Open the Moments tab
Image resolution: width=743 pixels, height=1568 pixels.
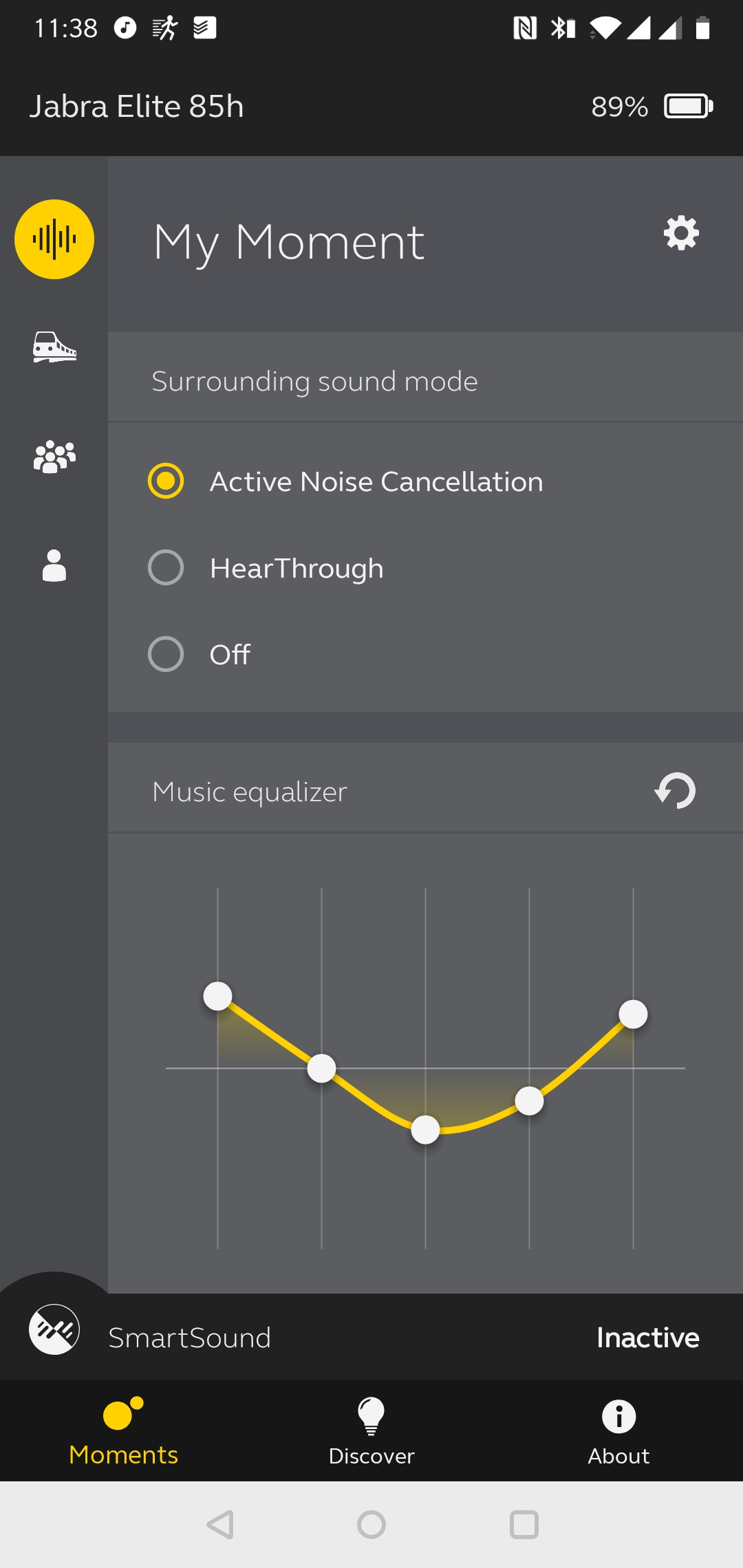(x=124, y=1431)
